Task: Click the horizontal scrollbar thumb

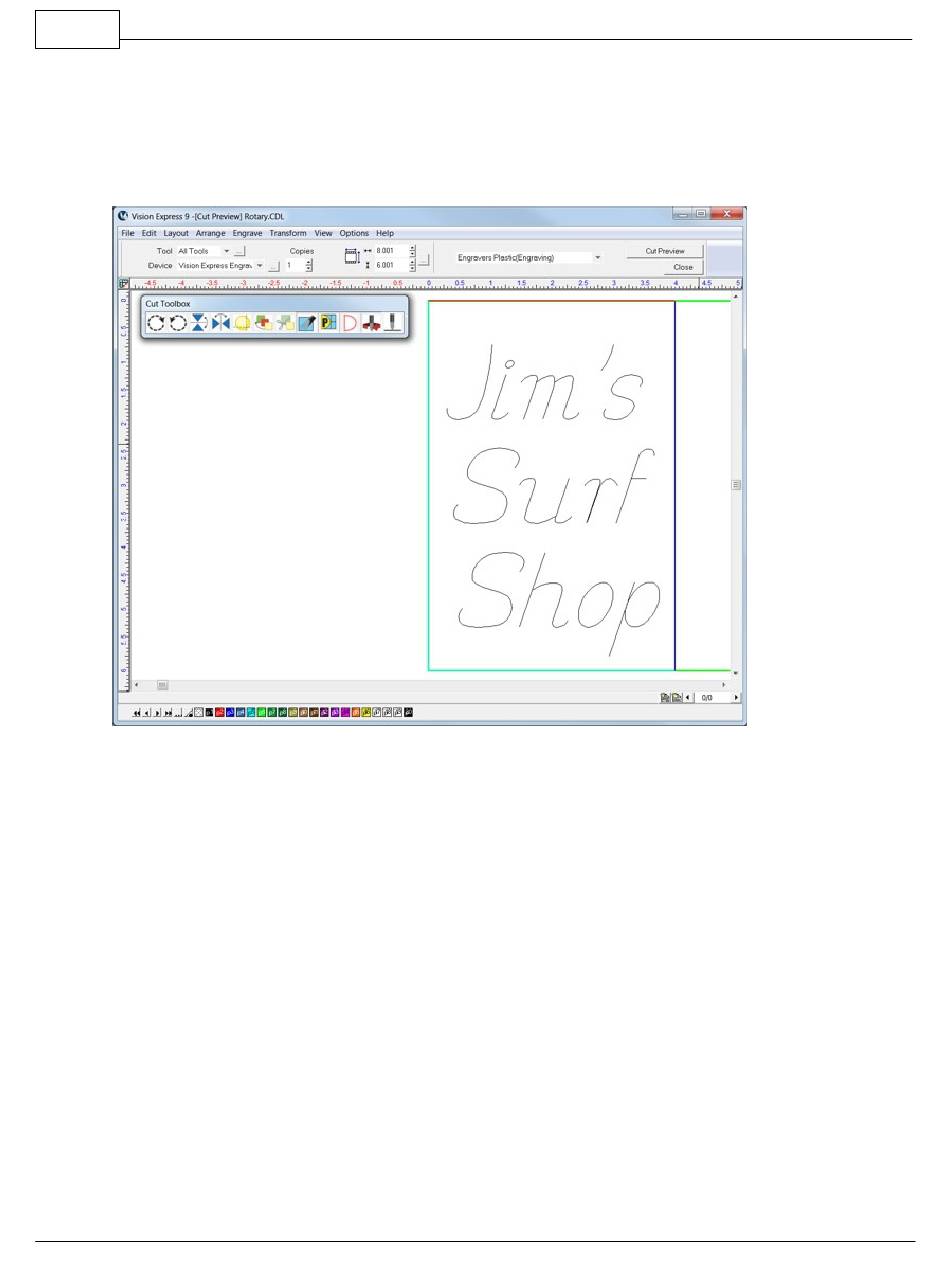Action: [x=162, y=685]
